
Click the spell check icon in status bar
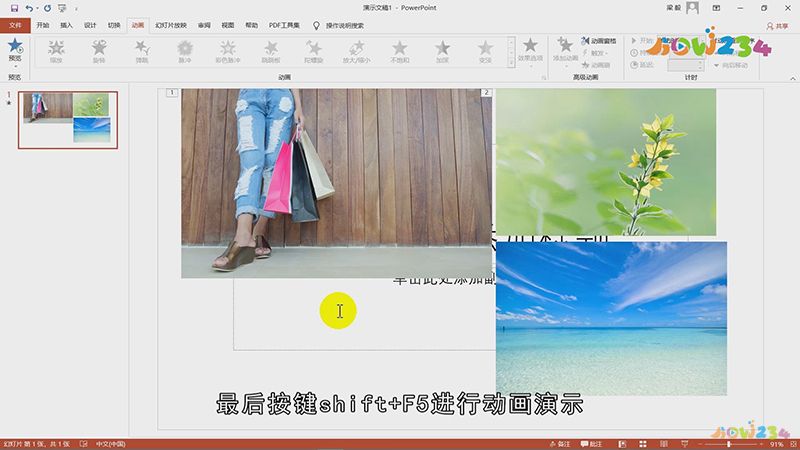(84, 444)
